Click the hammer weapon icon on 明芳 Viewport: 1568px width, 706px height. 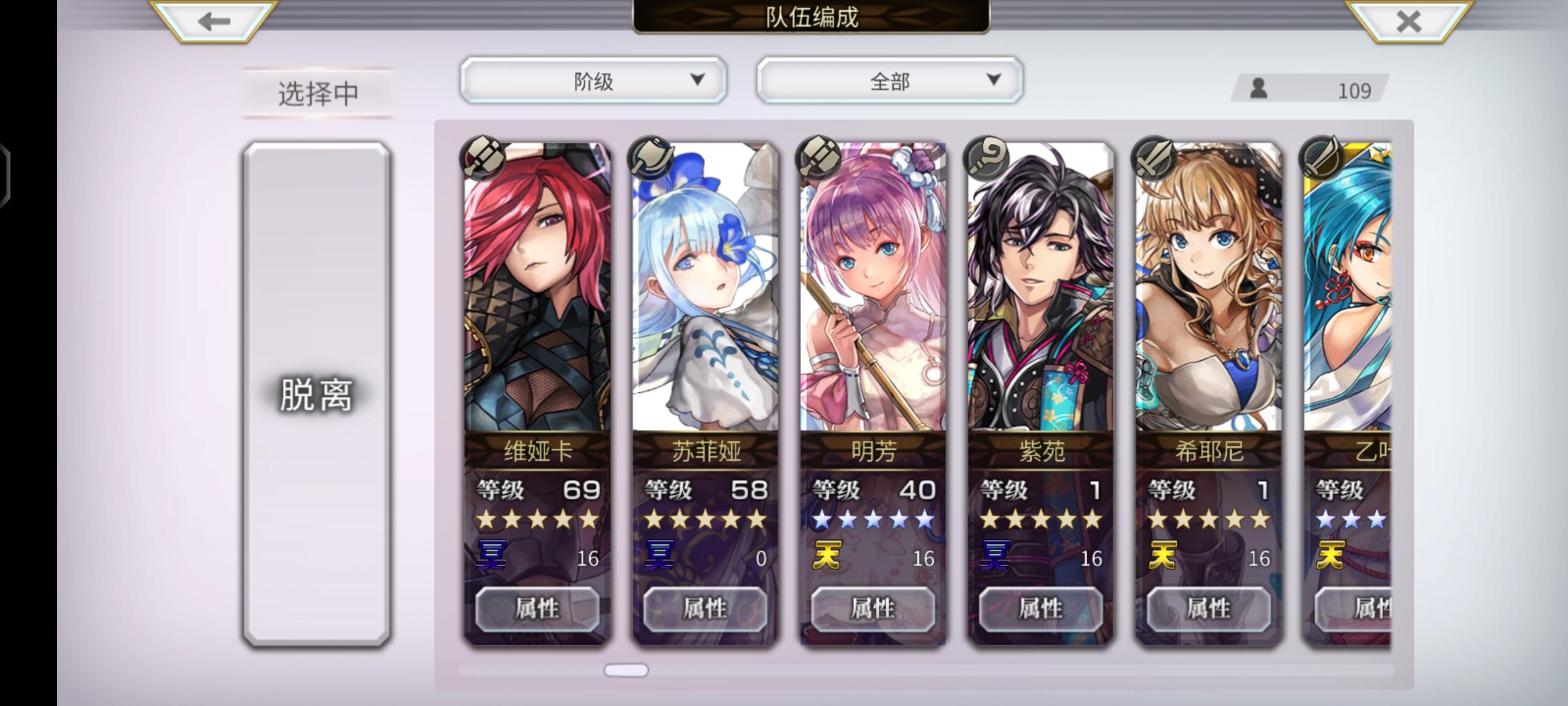tap(818, 158)
